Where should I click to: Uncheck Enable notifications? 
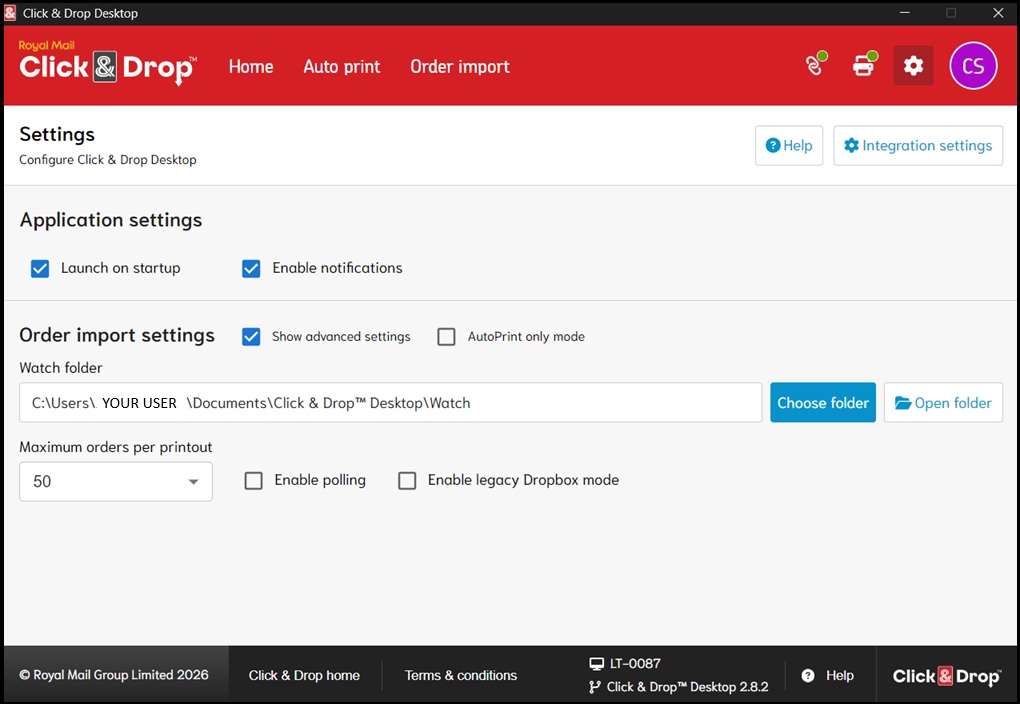(x=252, y=268)
